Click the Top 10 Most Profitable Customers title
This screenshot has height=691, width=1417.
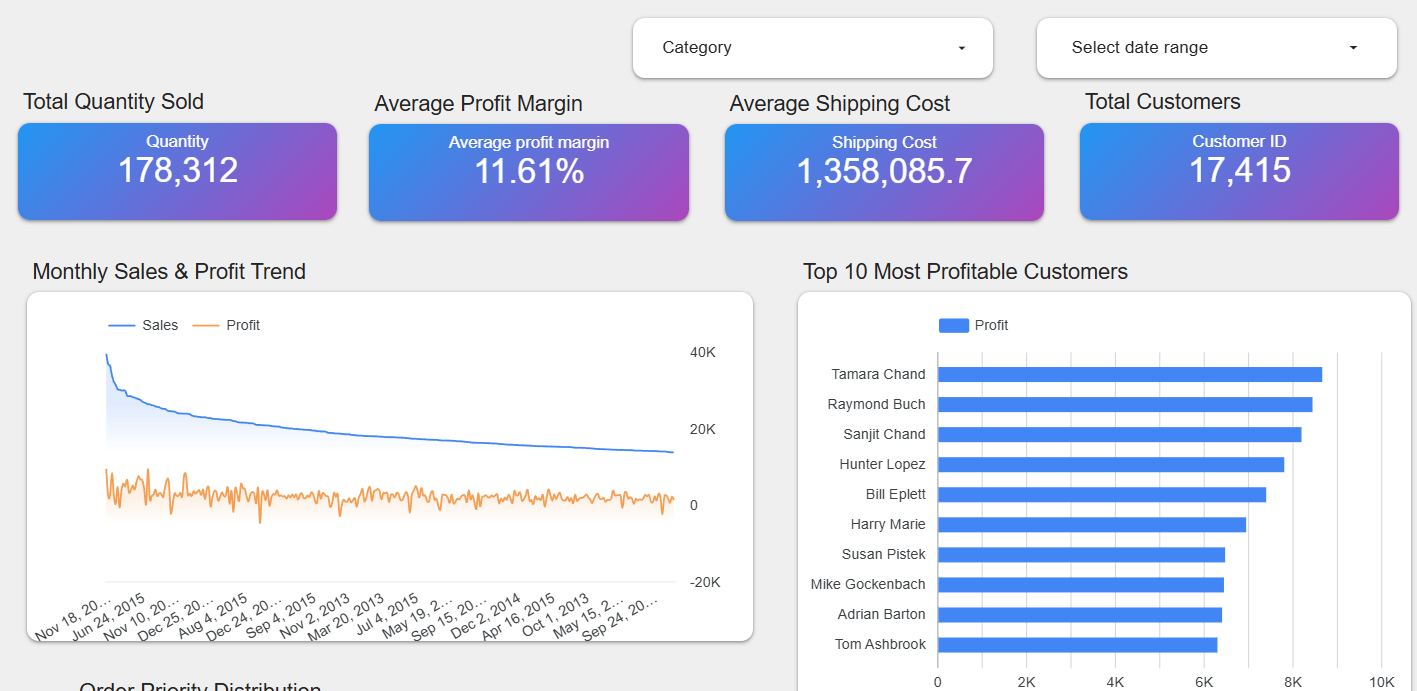[x=965, y=271]
